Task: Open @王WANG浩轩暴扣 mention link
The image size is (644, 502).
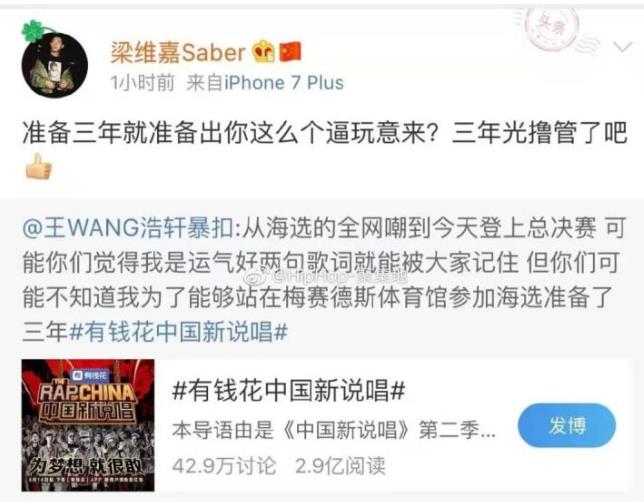Action: [x=128, y=228]
